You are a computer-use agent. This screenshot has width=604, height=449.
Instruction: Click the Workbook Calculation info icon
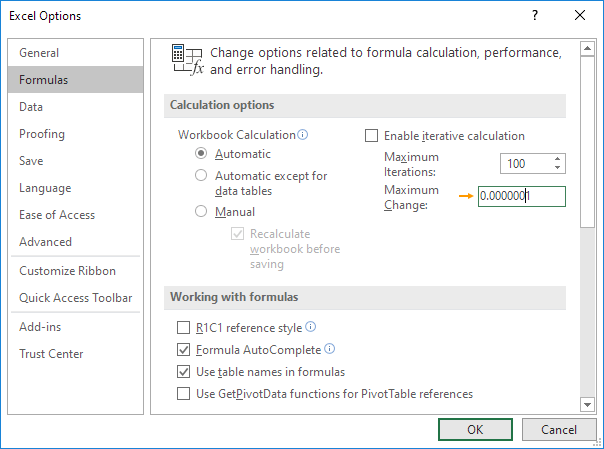coord(303,135)
